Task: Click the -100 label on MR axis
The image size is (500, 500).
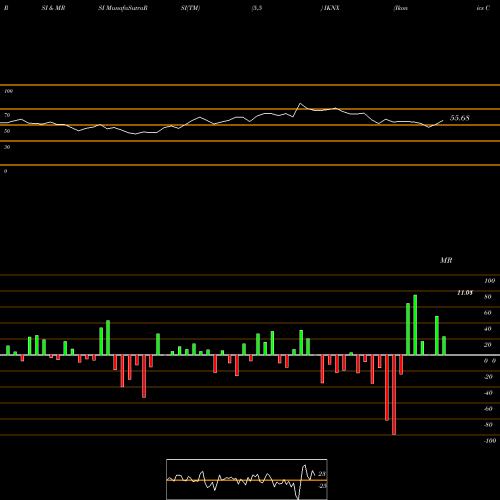Action: pyautogui.click(x=489, y=441)
